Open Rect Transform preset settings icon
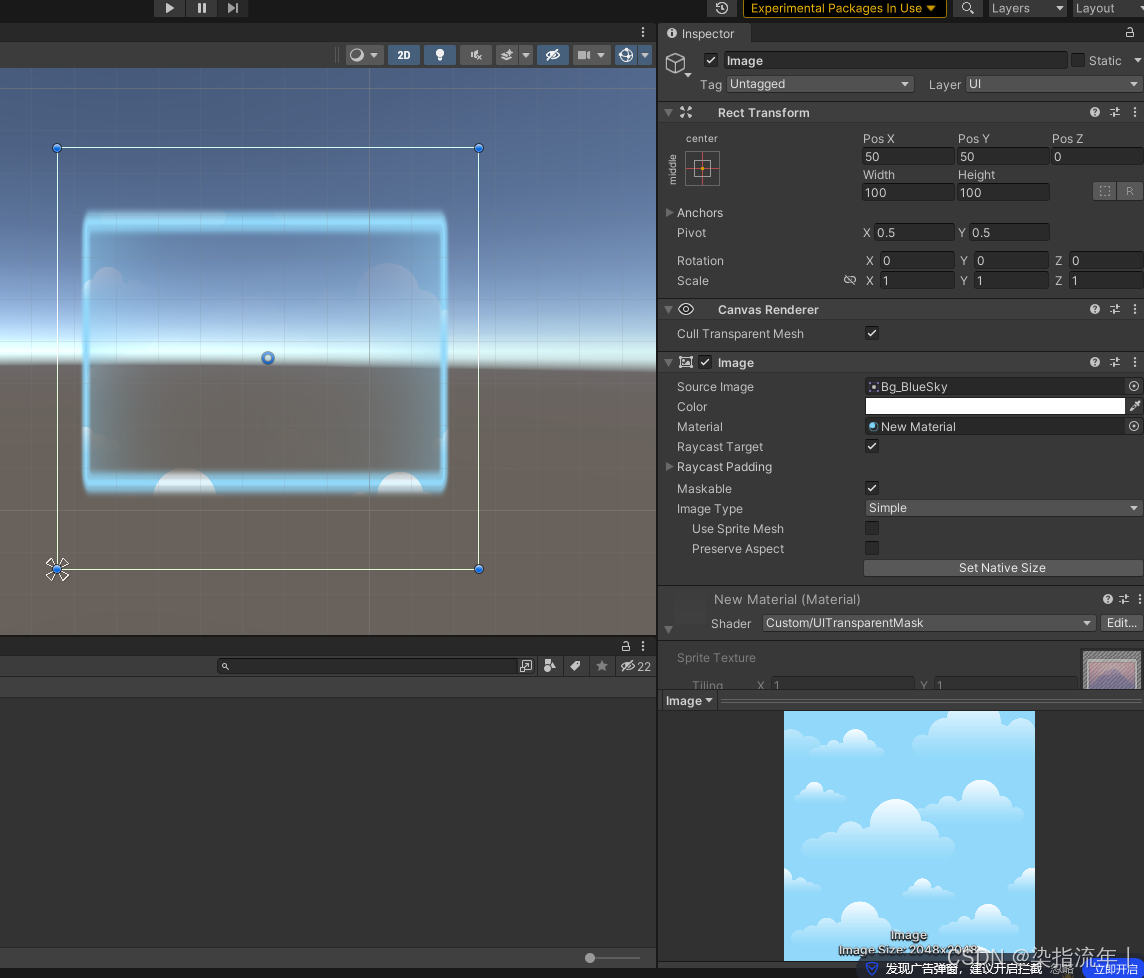1144x978 pixels. point(1115,112)
